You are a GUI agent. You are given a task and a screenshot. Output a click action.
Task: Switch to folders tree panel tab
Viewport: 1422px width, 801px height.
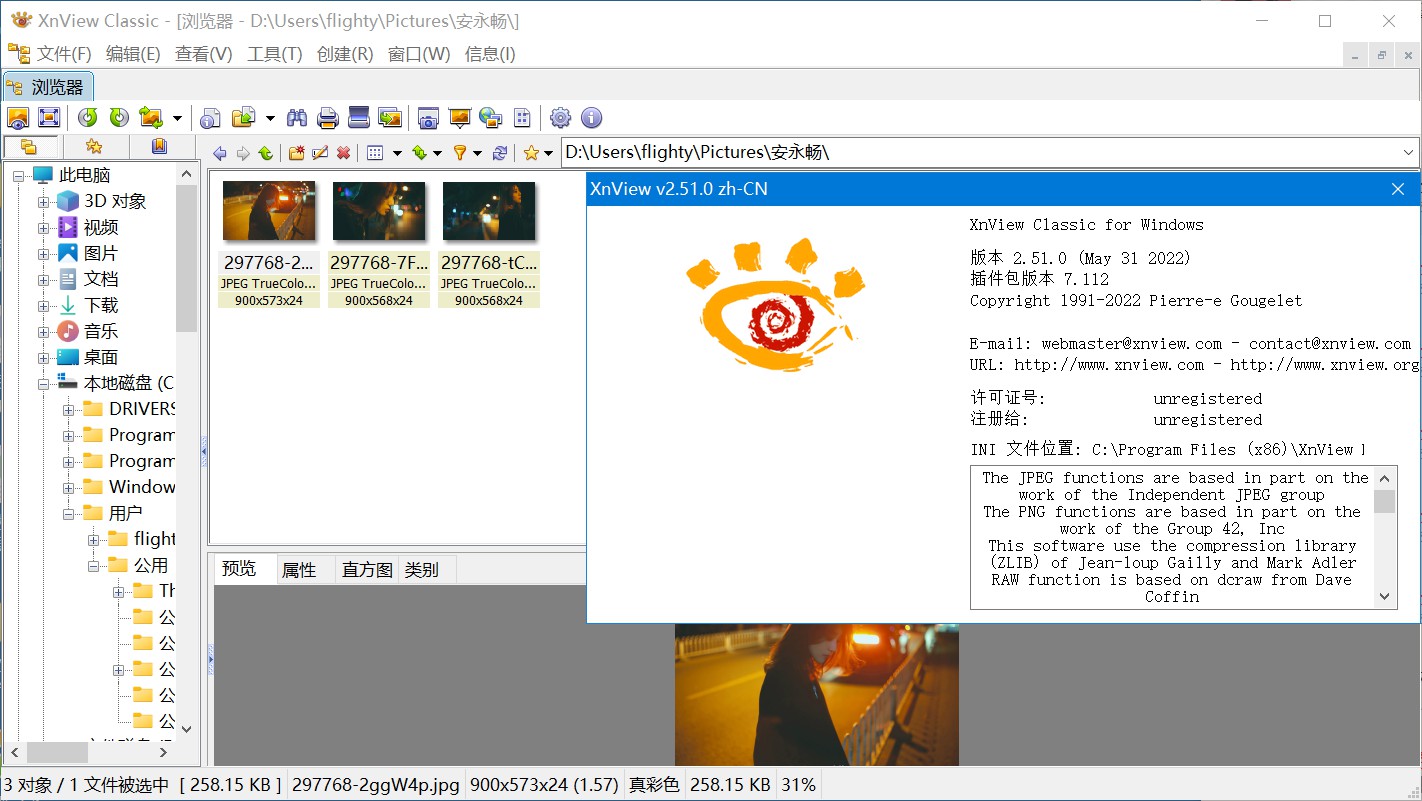pyautogui.click(x=30, y=147)
